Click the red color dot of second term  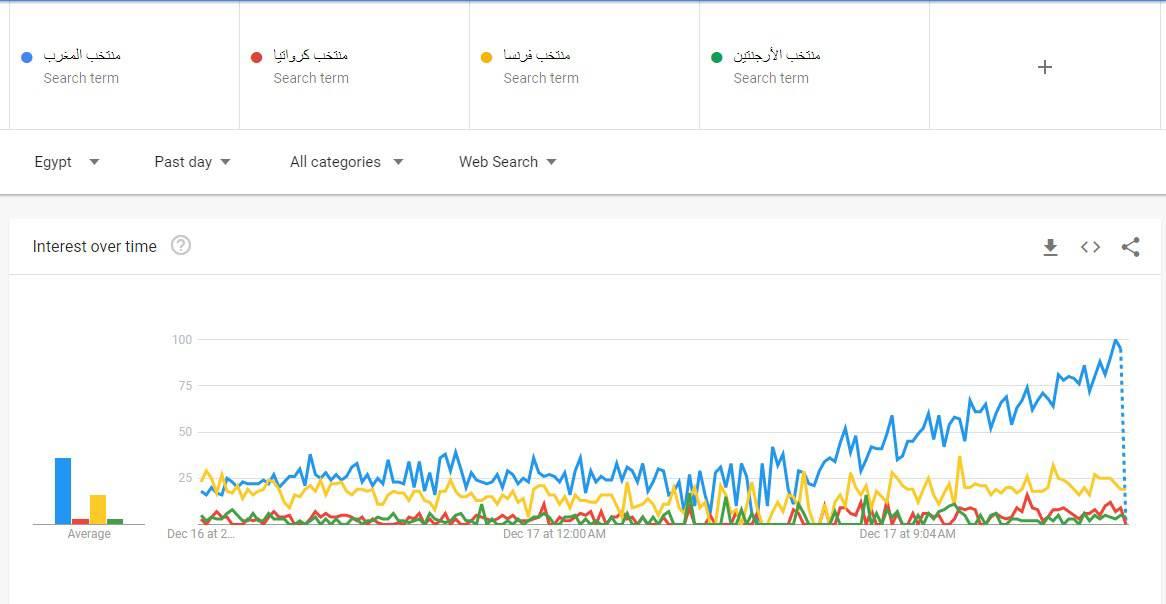(x=256, y=57)
